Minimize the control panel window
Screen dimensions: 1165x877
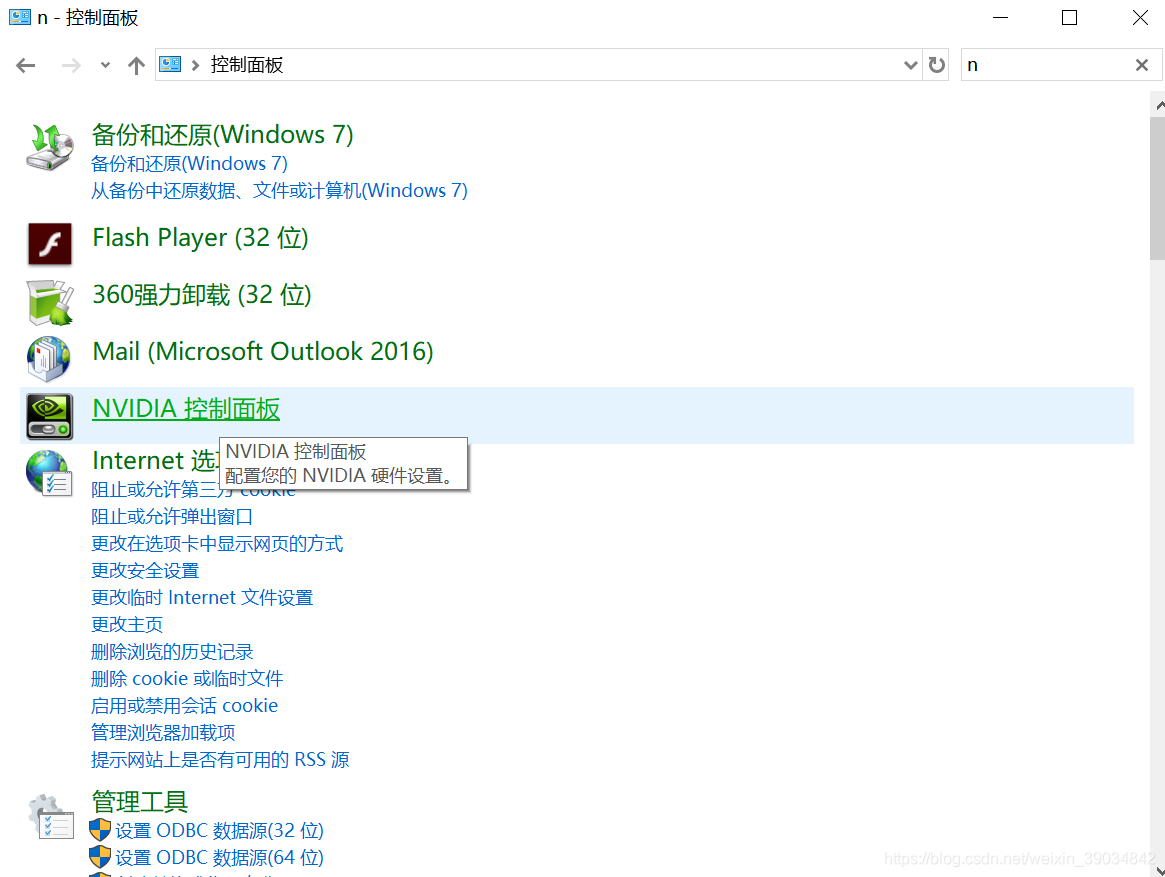coord(1000,18)
